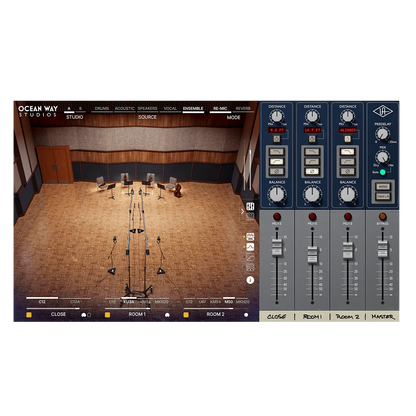Click the Predelay knob

click(x=382, y=134)
